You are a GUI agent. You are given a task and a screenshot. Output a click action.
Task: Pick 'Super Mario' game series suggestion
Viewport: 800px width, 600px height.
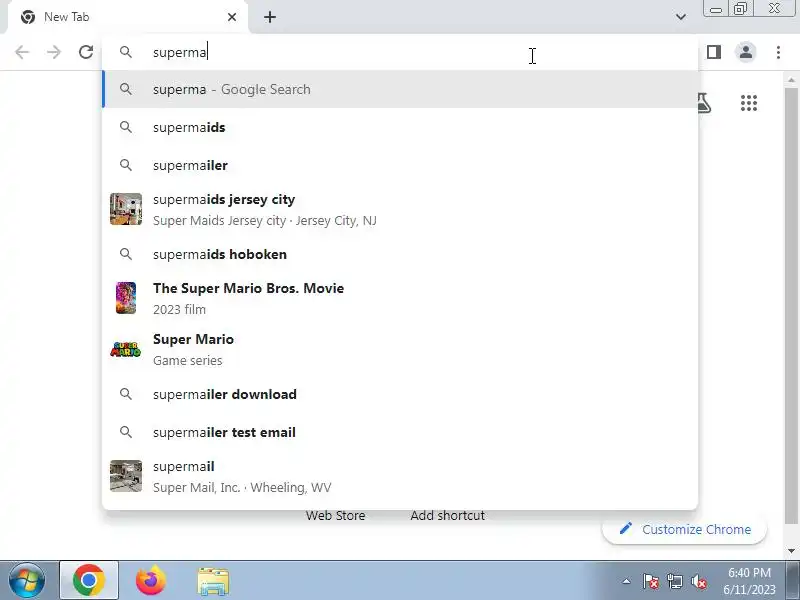pos(400,349)
